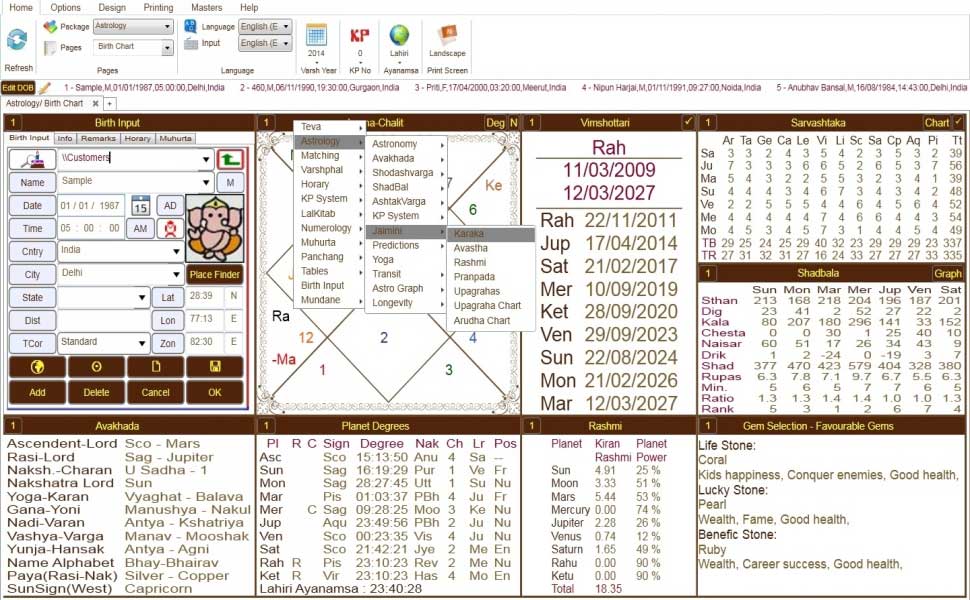Screen dimensions: 970x600
Task: Click the new document icon above Cancel
Action: 155,367
